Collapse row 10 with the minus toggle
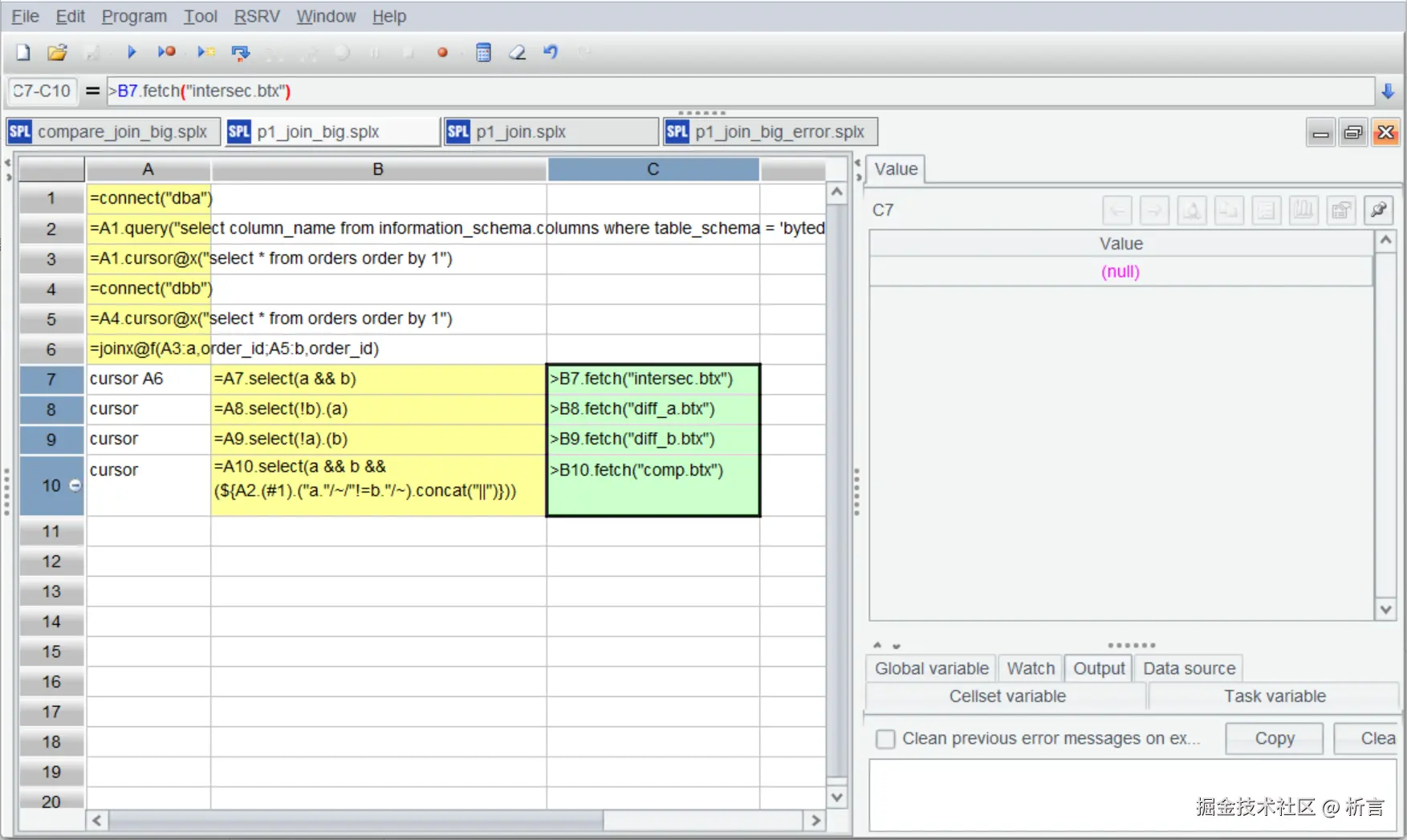Image resolution: width=1407 pixels, height=840 pixels. coord(75,485)
